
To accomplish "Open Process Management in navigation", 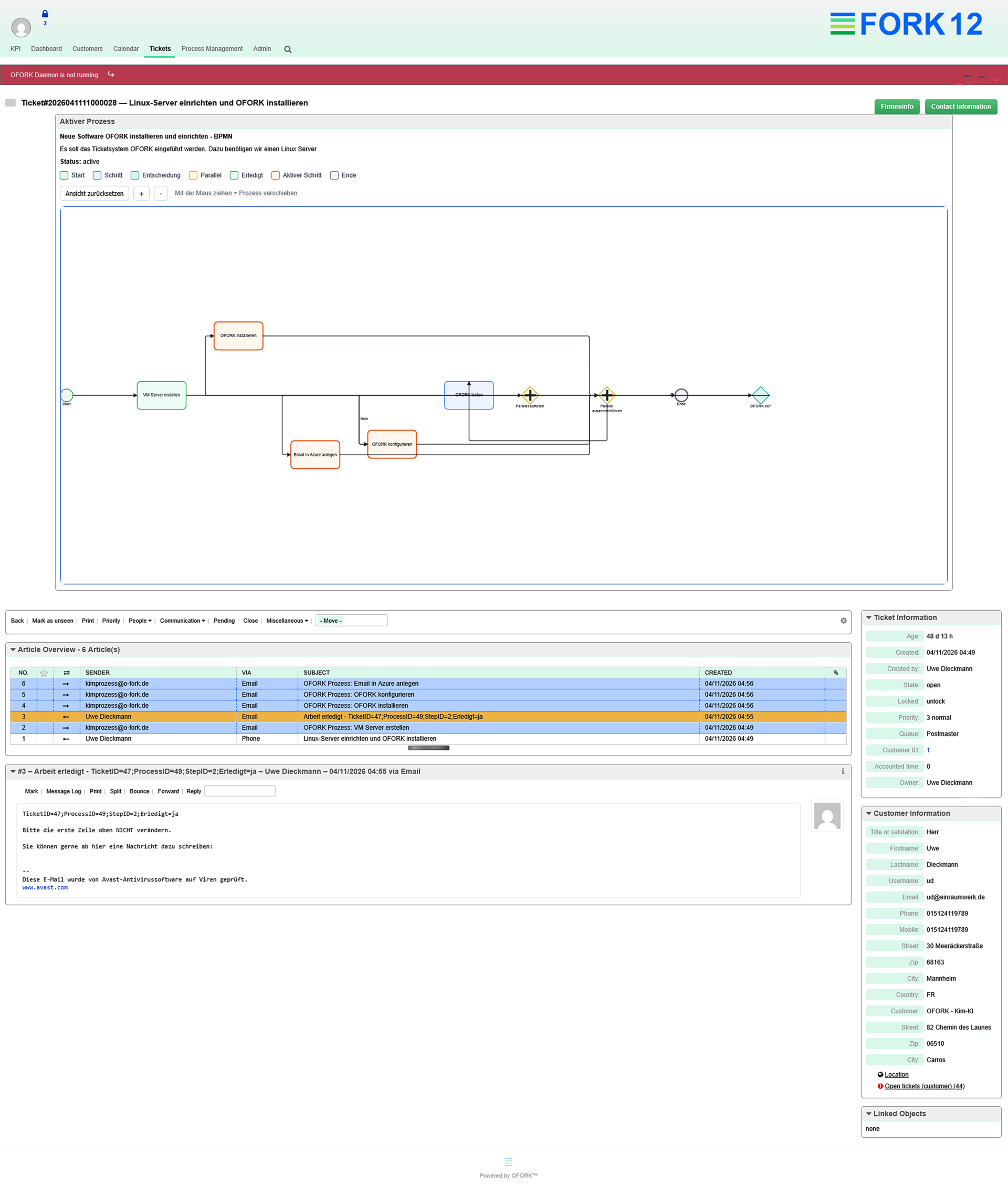I will pos(212,49).
